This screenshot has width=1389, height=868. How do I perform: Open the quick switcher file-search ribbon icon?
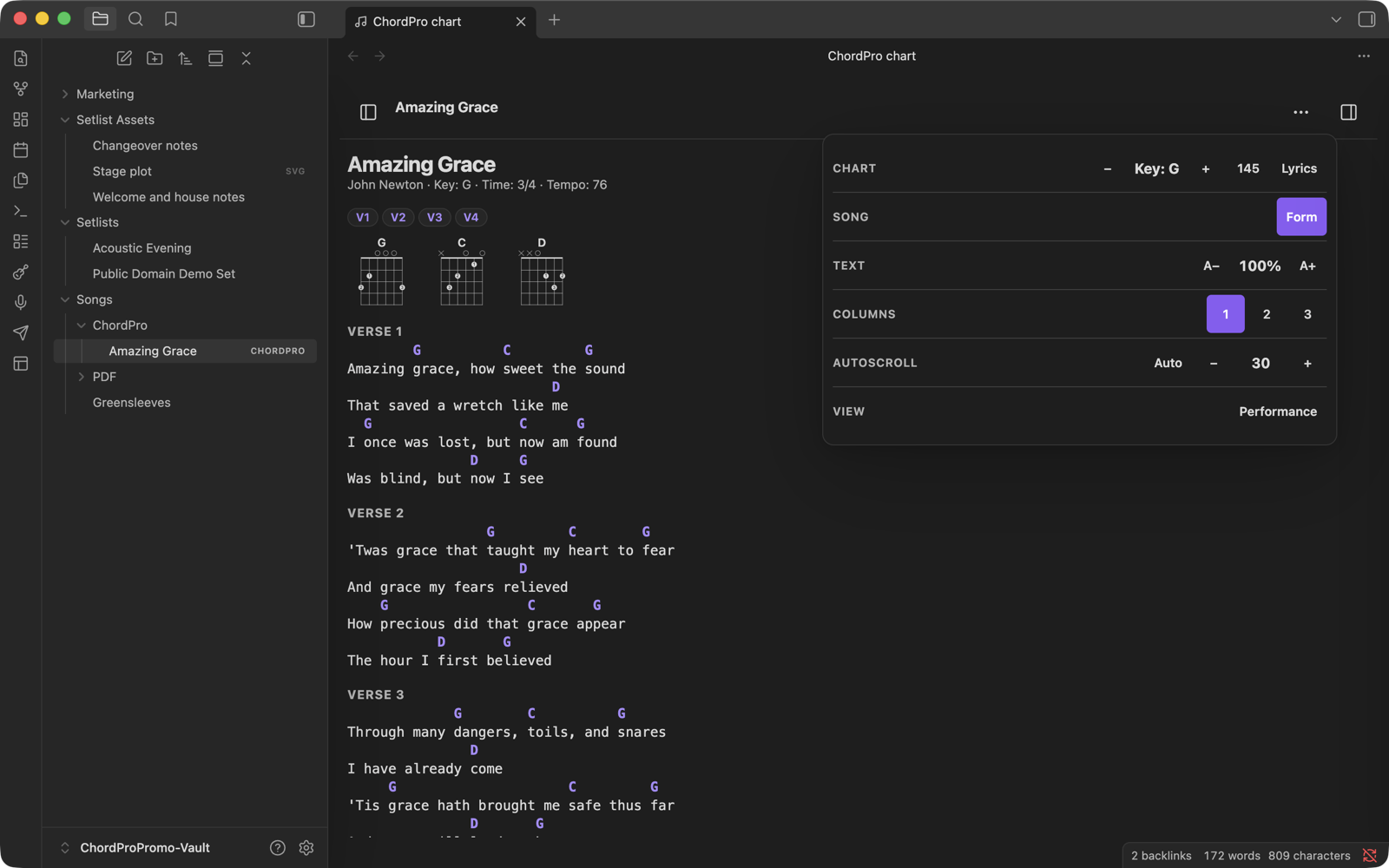point(21,58)
